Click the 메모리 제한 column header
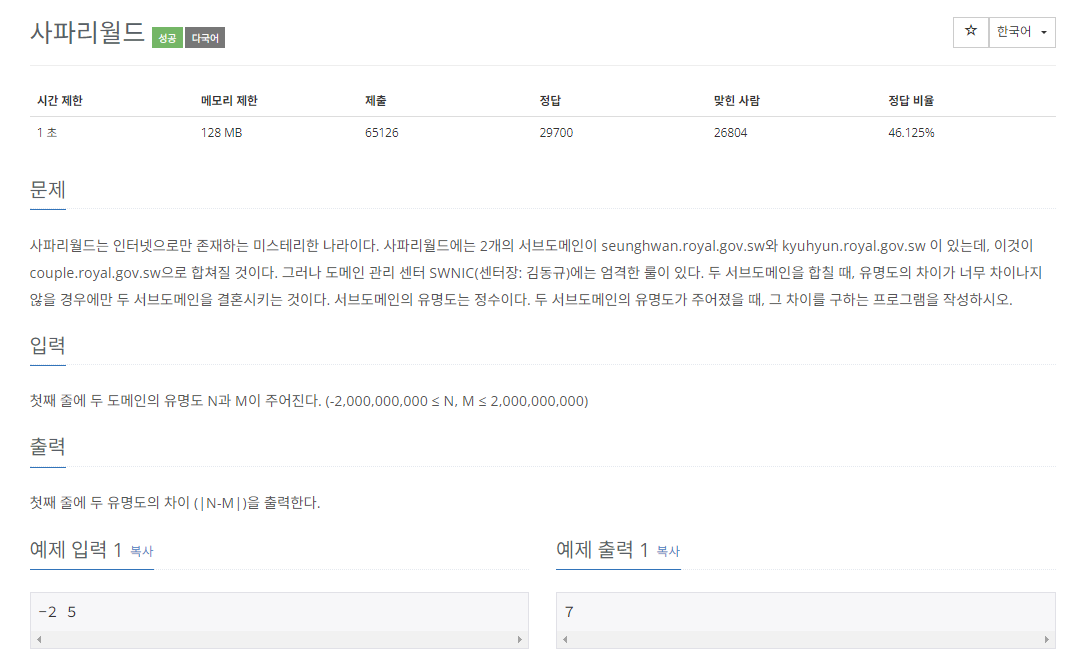The width and height of the screenshot is (1078, 658). [229, 100]
